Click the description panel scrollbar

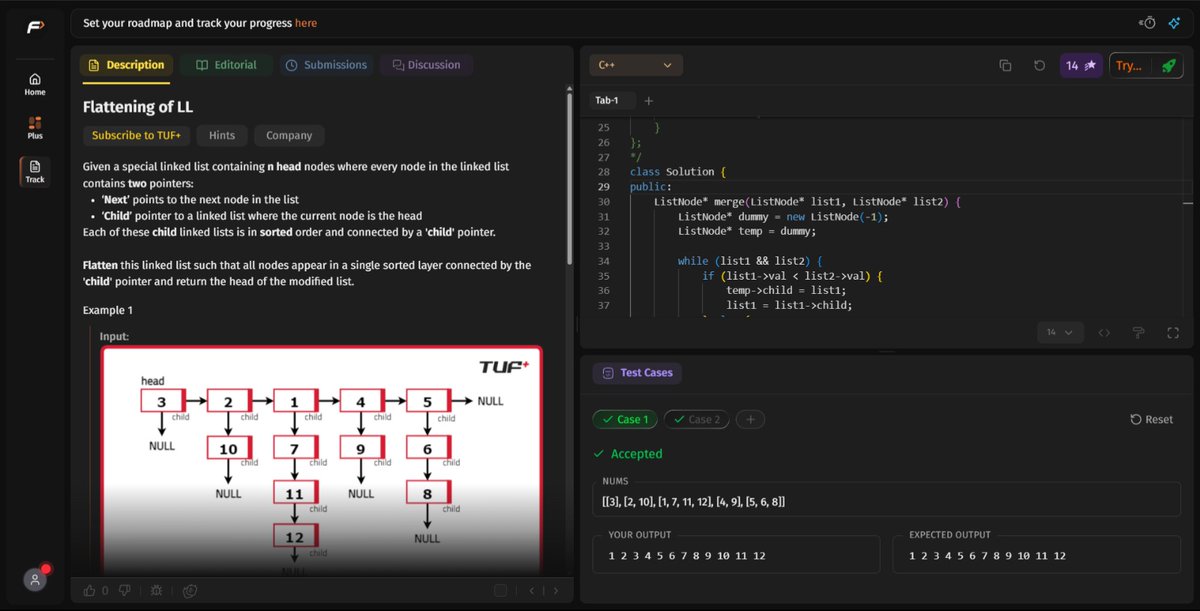(569, 180)
